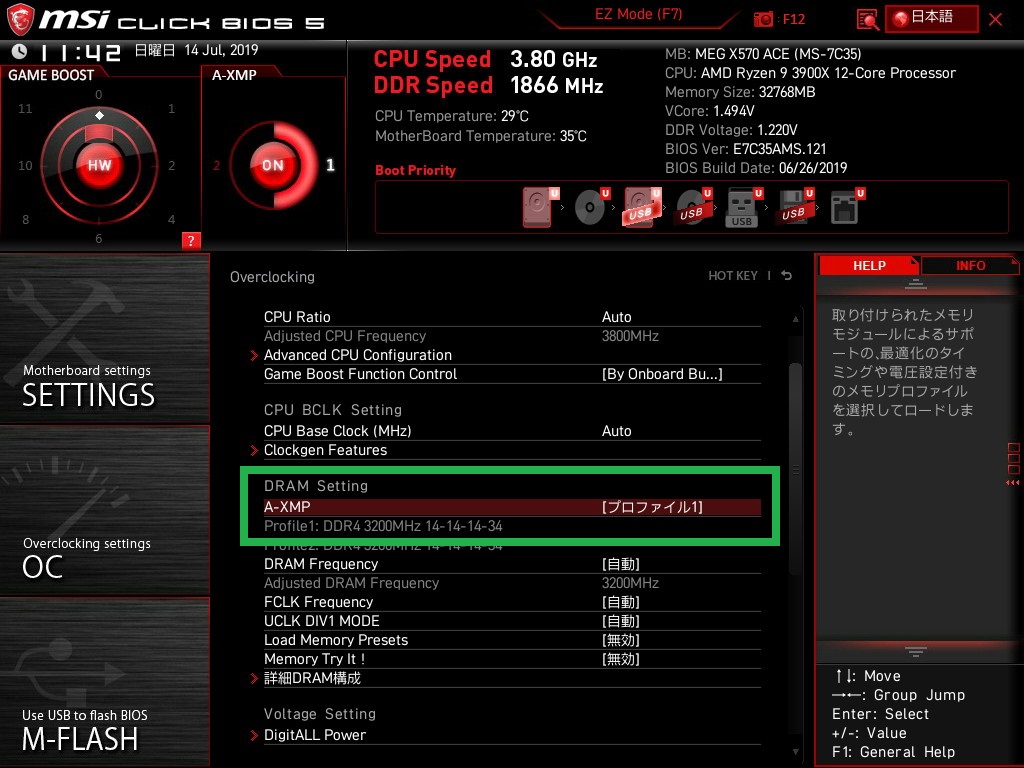This screenshot has width=1024, height=768.
Task: Click the MotherBoard Temperature: 35℃ reading
Action: [481, 136]
